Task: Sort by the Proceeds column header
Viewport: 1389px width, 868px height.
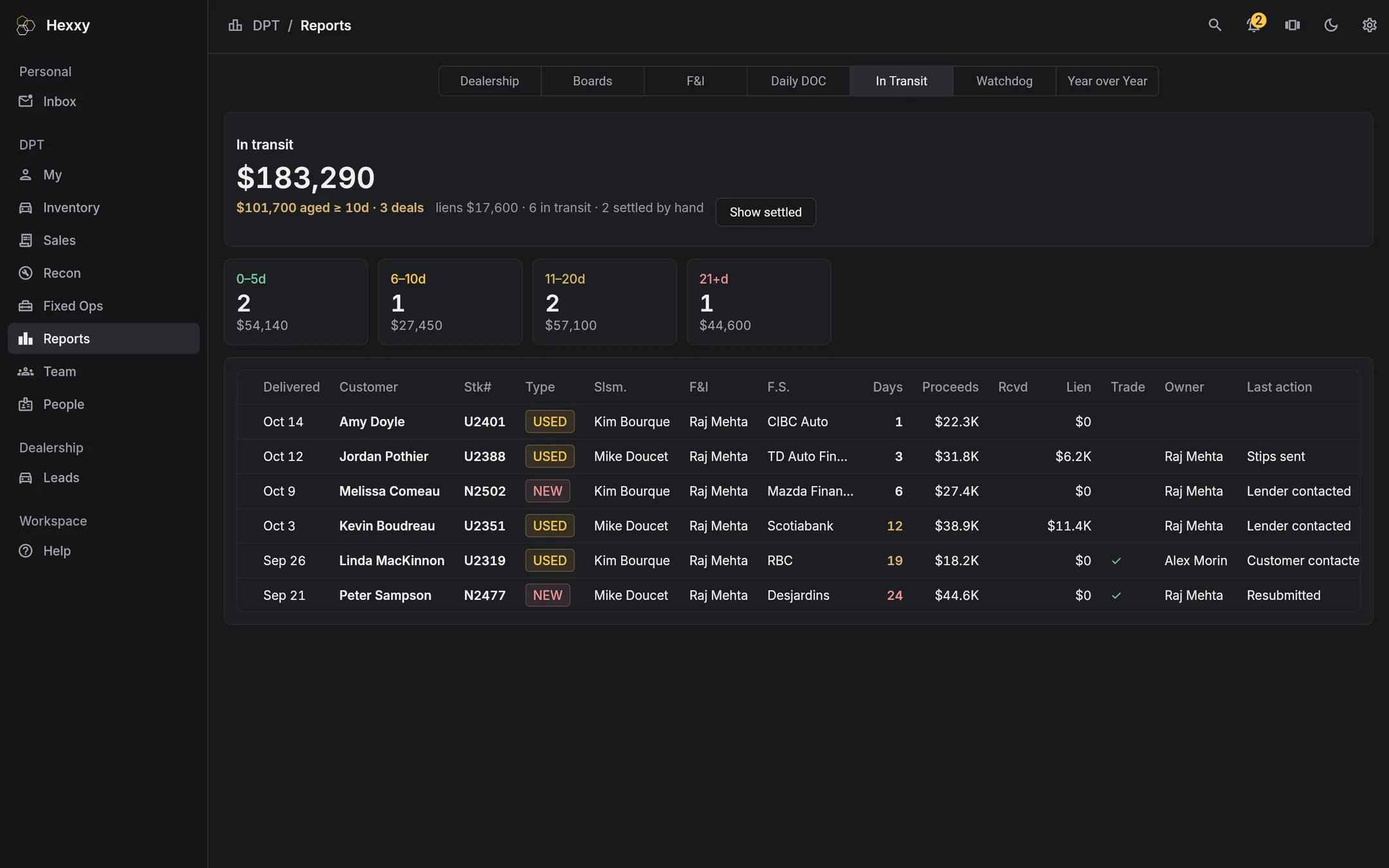Action: point(950,387)
